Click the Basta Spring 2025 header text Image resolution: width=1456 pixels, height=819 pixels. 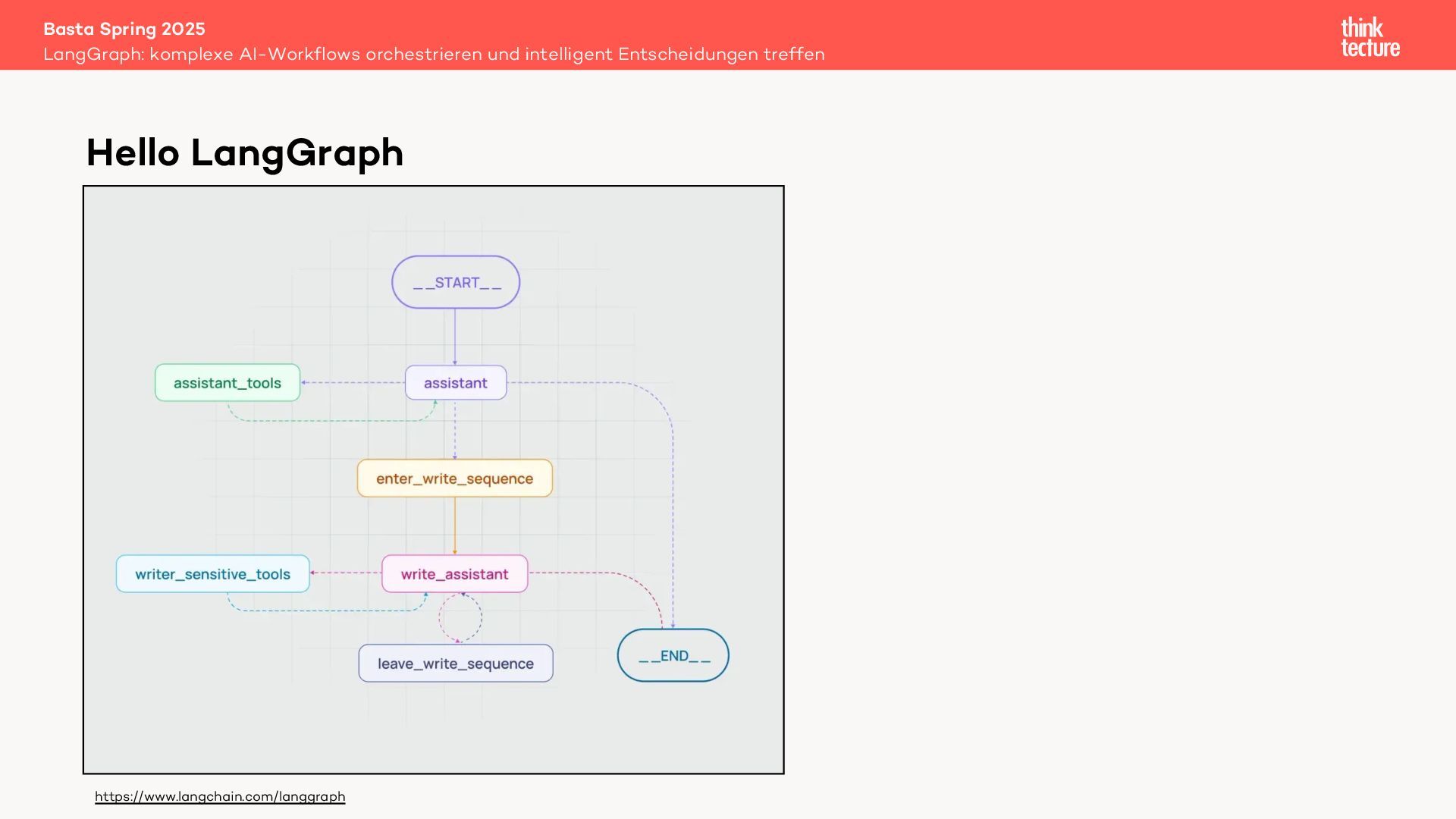click(x=124, y=29)
